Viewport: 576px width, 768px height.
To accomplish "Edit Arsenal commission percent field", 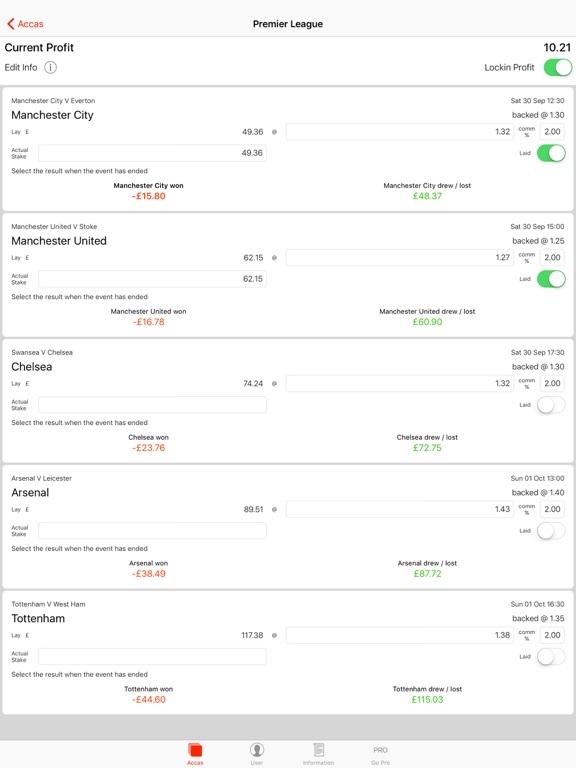I will [552, 509].
